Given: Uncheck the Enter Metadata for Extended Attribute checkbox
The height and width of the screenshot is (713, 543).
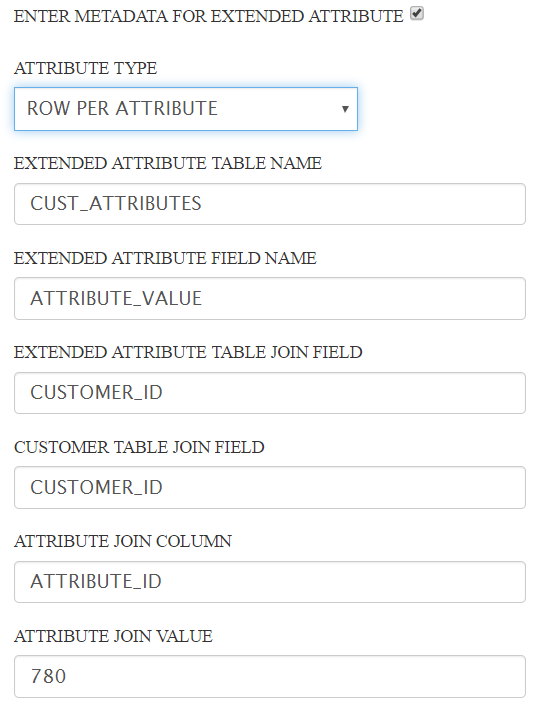Looking at the screenshot, I should 417,14.
